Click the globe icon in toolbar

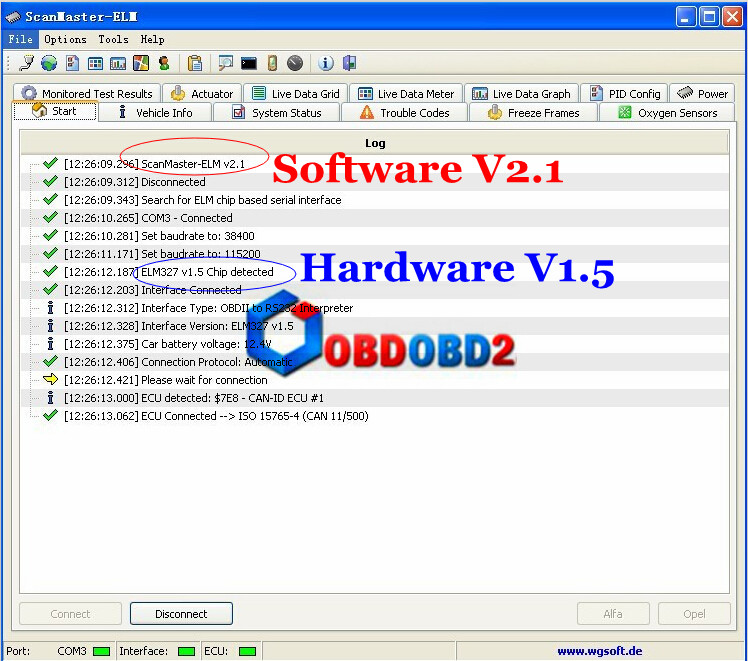click(49, 63)
